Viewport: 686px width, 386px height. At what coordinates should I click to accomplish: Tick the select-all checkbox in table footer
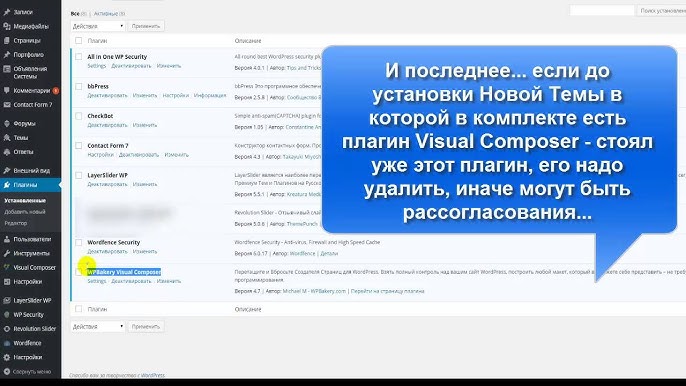point(78,309)
